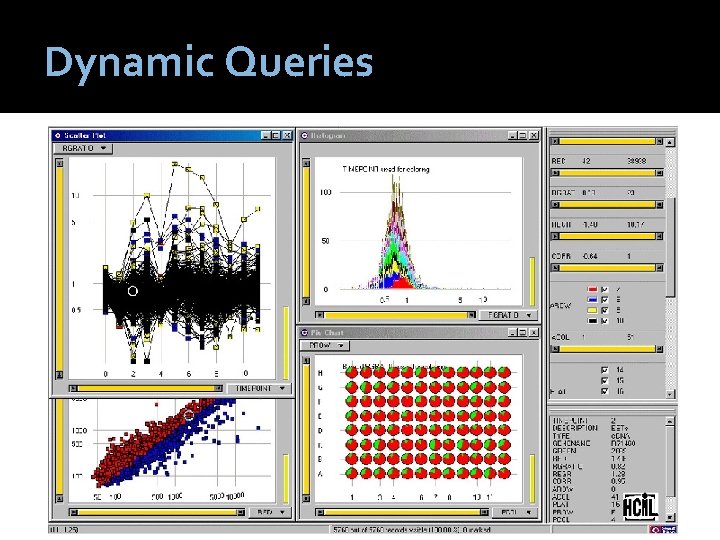
Task: Click the yellow color swatch
Action: tap(592, 310)
